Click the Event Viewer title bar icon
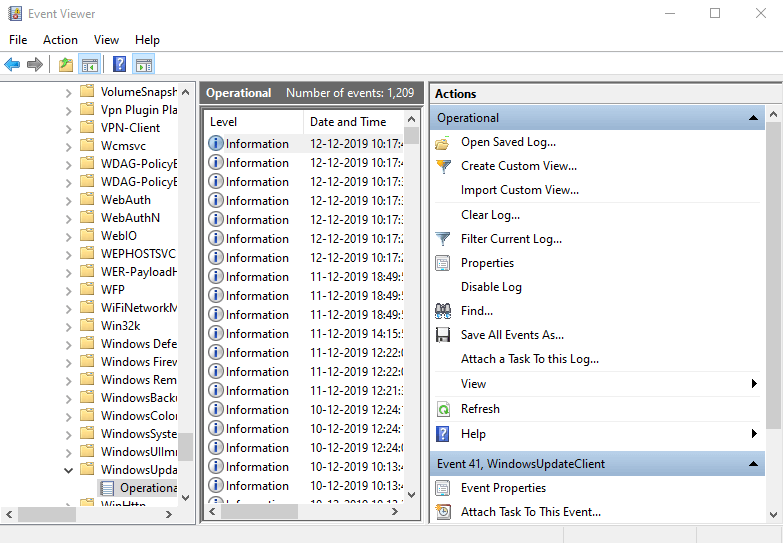783x543 pixels. [x=15, y=13]
